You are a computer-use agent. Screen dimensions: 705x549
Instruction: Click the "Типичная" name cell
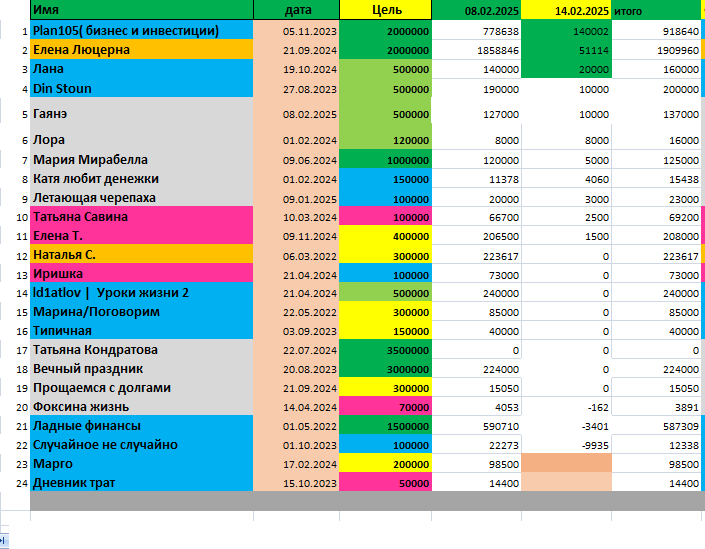point(142,330)
